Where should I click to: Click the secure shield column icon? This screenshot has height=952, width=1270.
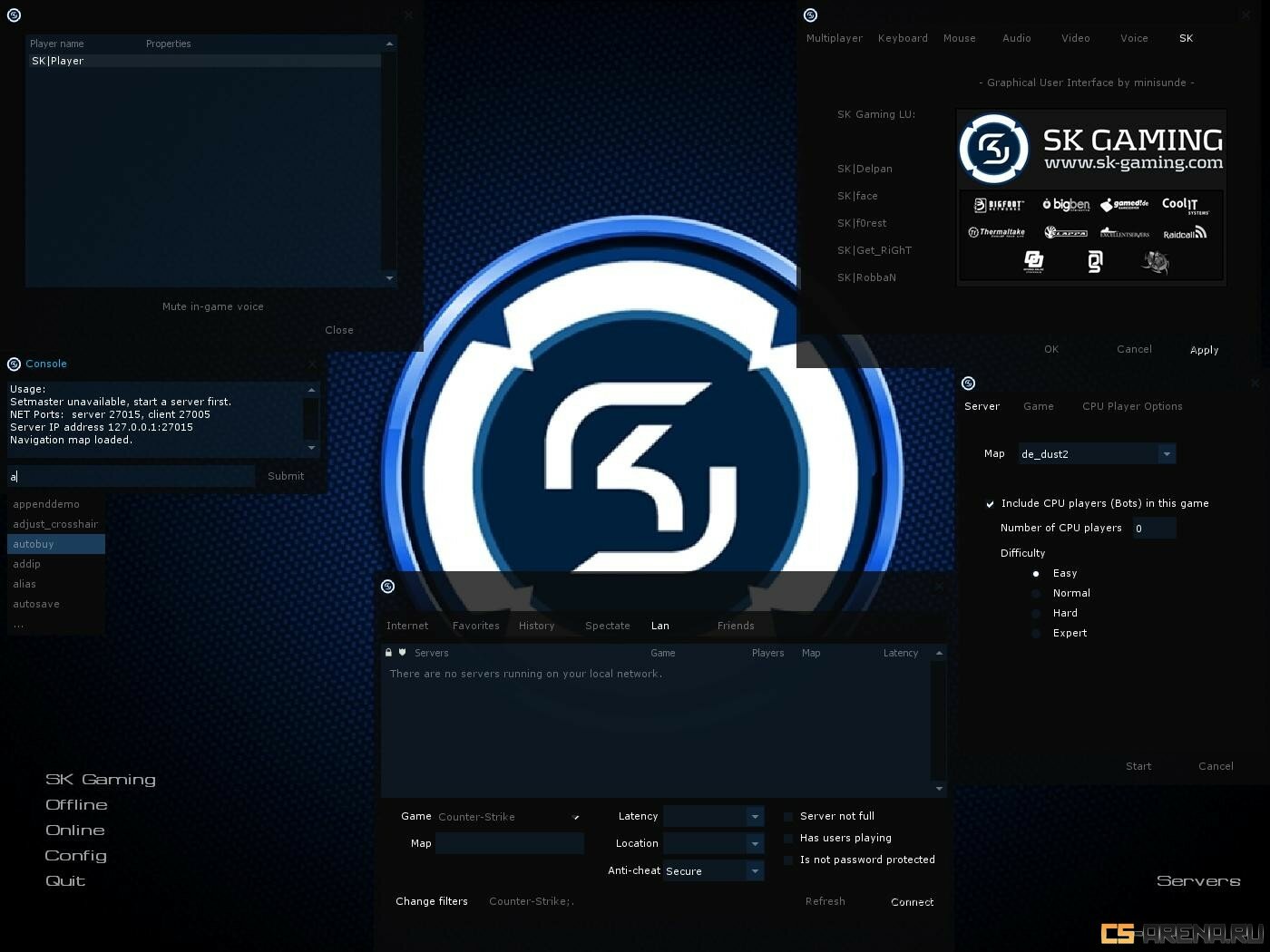point(402,653)
